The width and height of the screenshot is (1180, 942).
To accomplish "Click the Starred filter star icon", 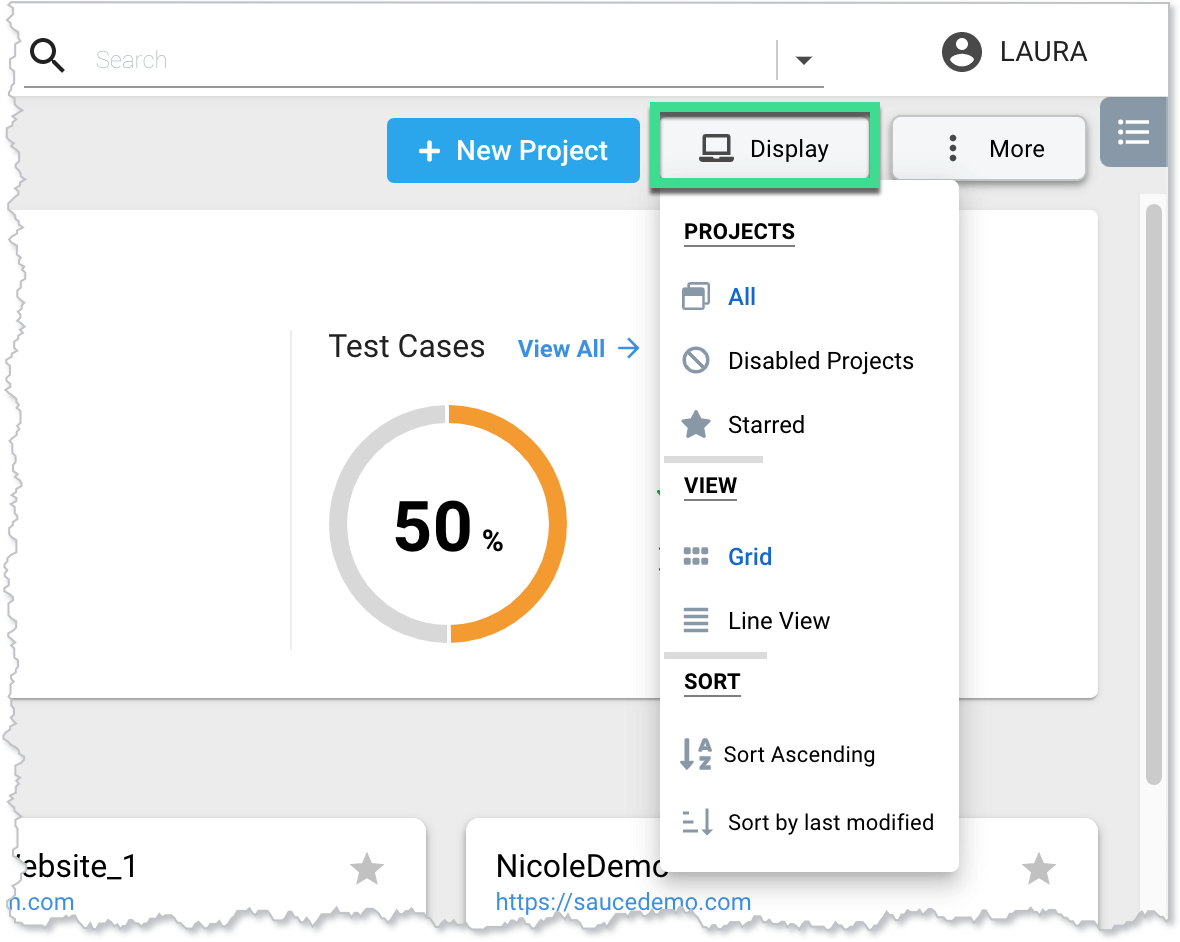I will [x=696, y=425].
